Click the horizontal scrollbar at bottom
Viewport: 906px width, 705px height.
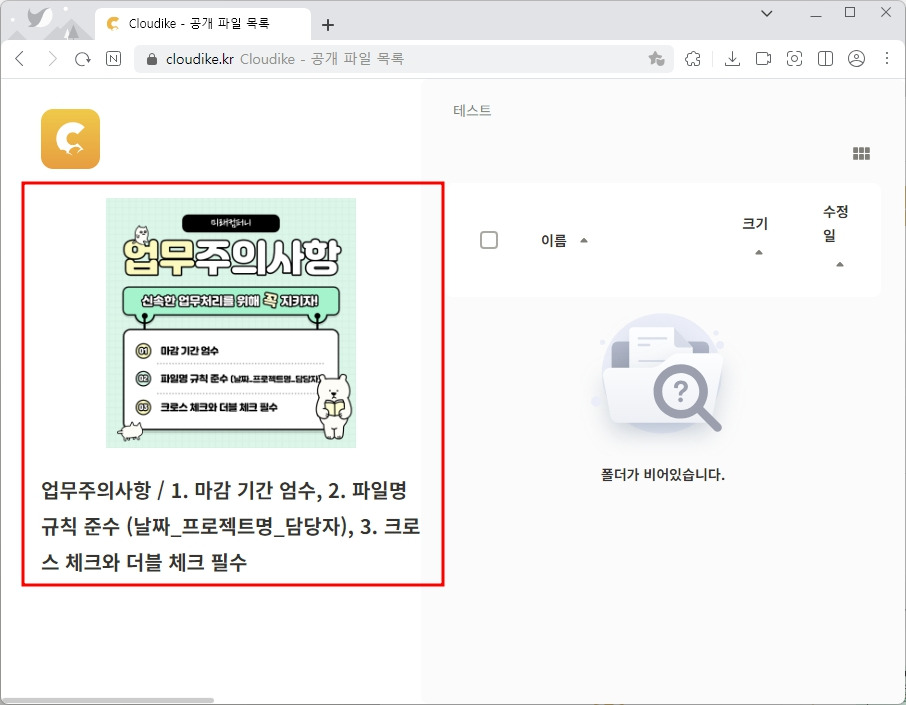[x=107, y=700]
